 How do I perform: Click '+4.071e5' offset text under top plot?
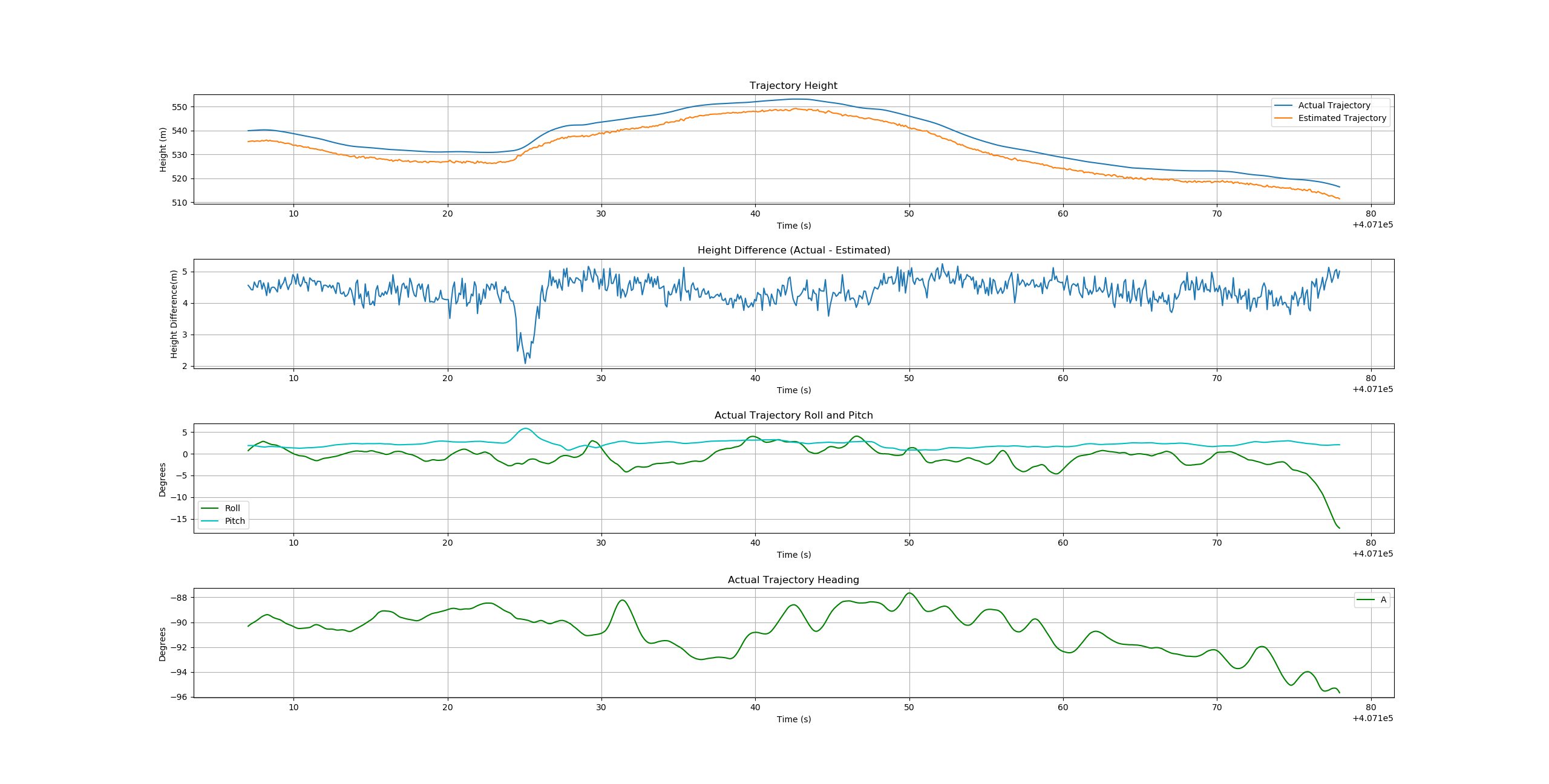click(x=1372, y=224)
